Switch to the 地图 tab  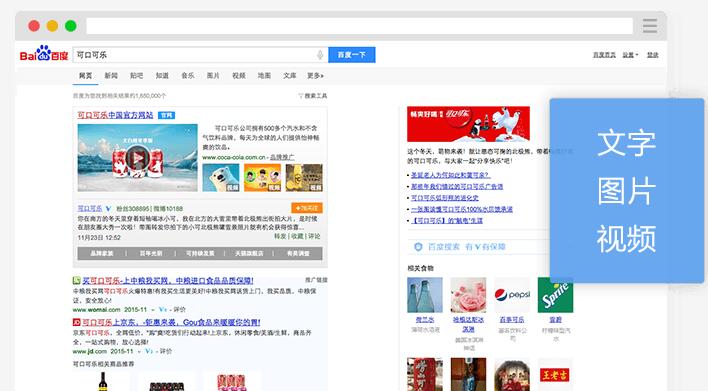(264, 76)
